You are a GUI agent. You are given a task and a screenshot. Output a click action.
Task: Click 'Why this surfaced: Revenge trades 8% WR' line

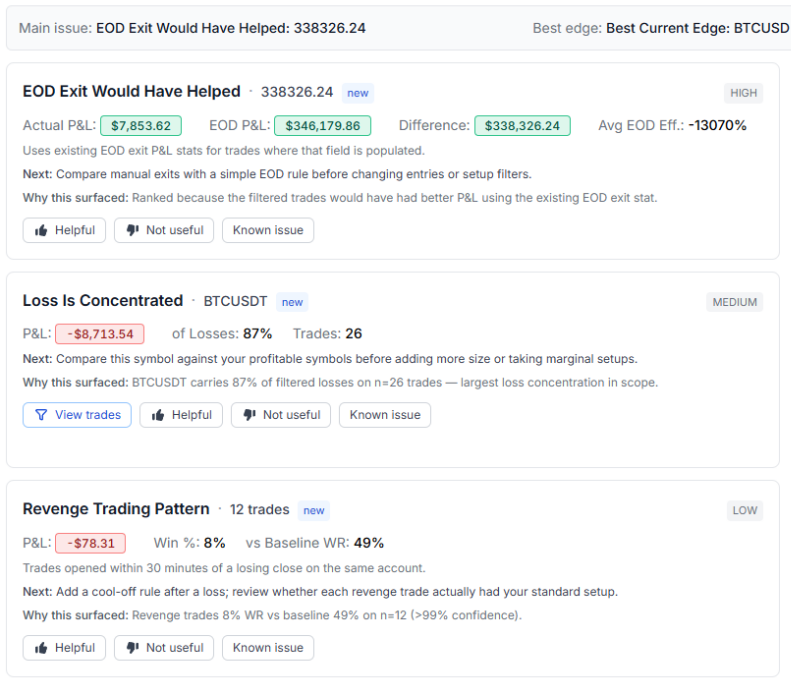click(272, 615)
